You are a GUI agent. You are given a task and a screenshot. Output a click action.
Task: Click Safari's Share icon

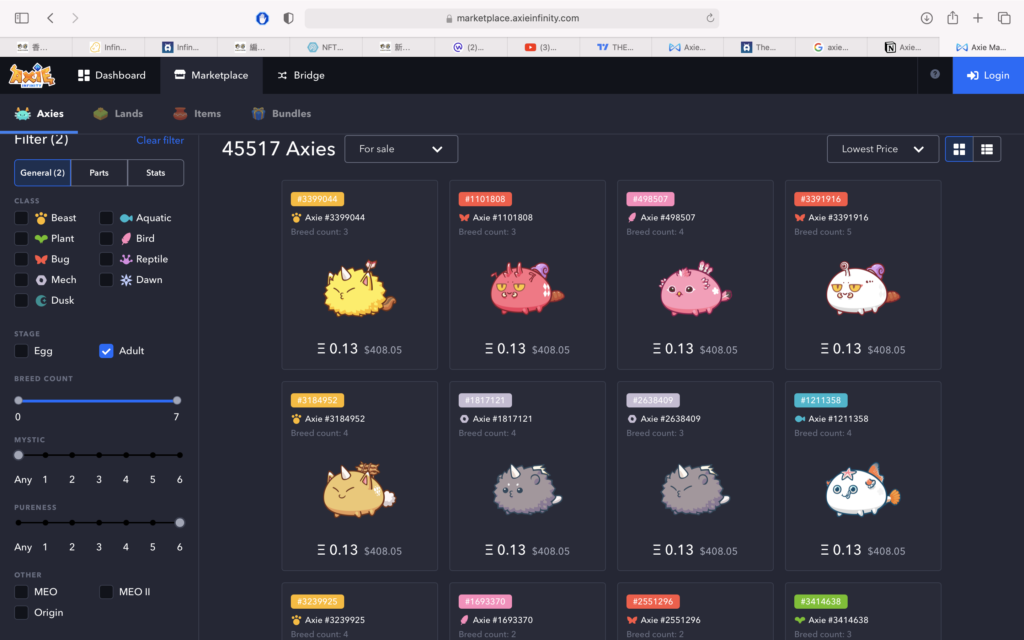(952, 18)
